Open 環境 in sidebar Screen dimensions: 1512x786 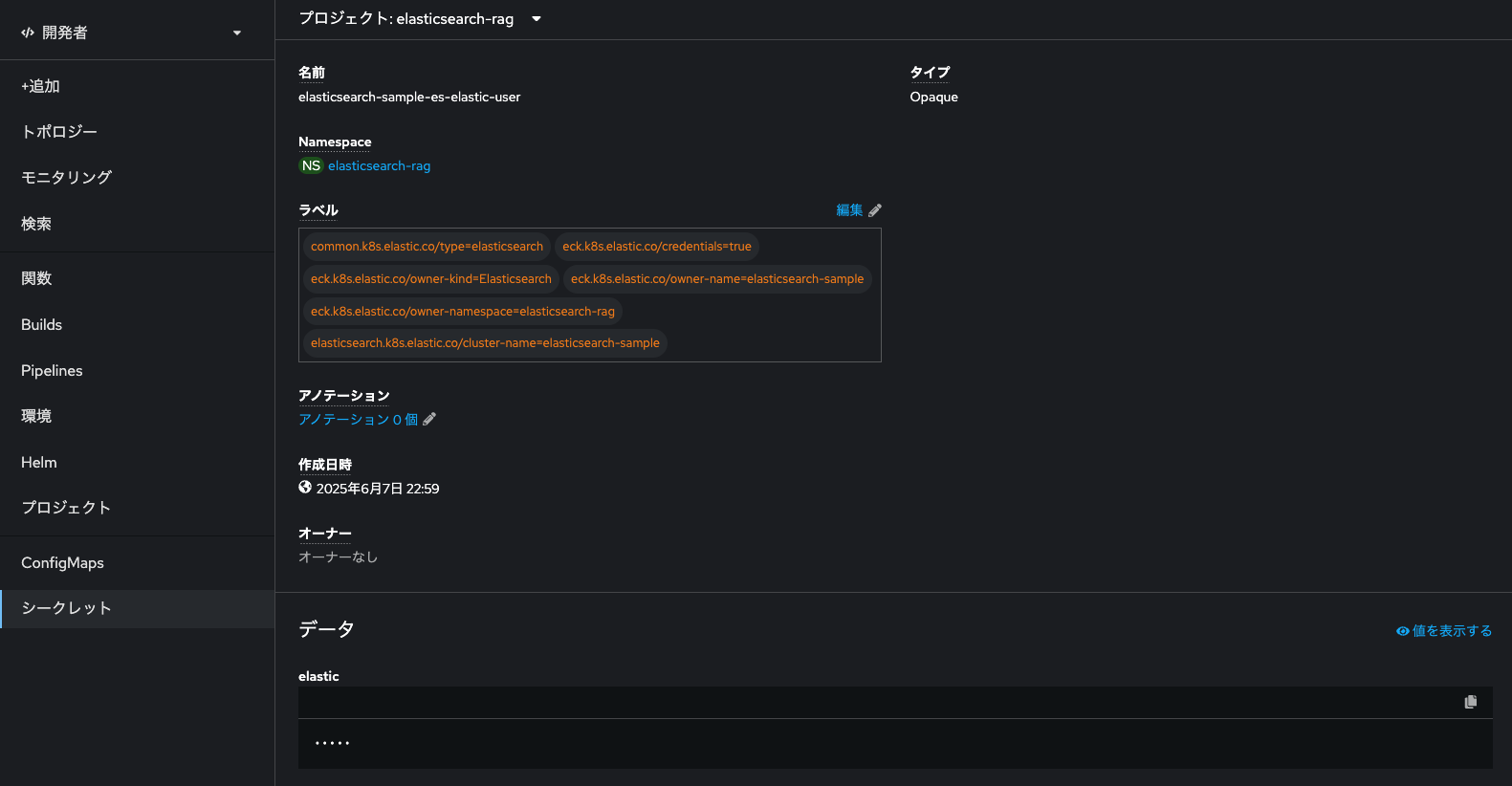tap(137, 416)
